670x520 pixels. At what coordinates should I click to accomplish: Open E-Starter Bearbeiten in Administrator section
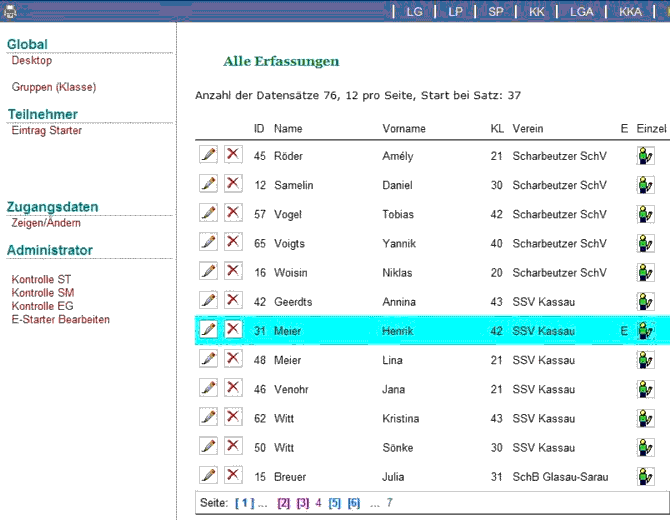pos(61,320)
